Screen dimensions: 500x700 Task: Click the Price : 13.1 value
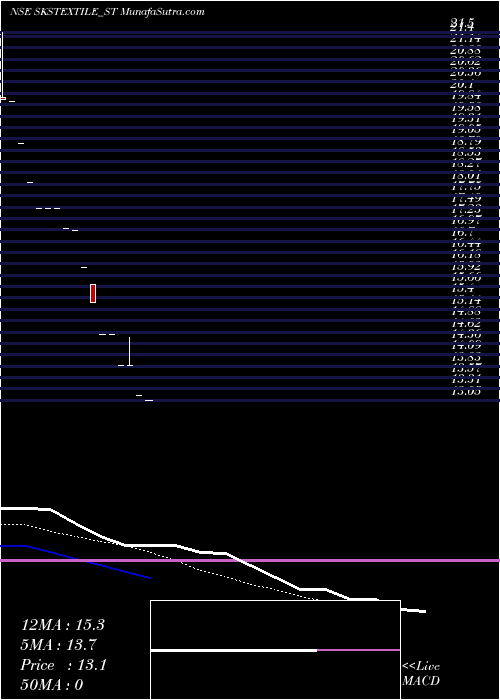pos(63,665)
